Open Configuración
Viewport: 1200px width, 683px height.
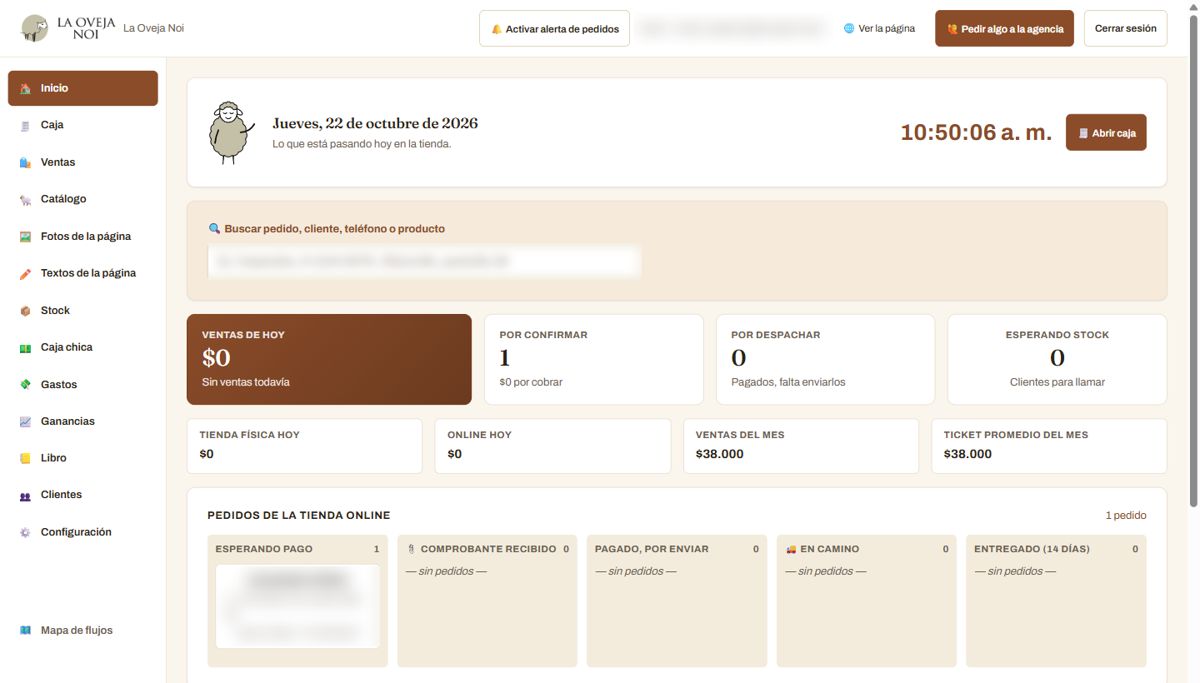(83, 532)
